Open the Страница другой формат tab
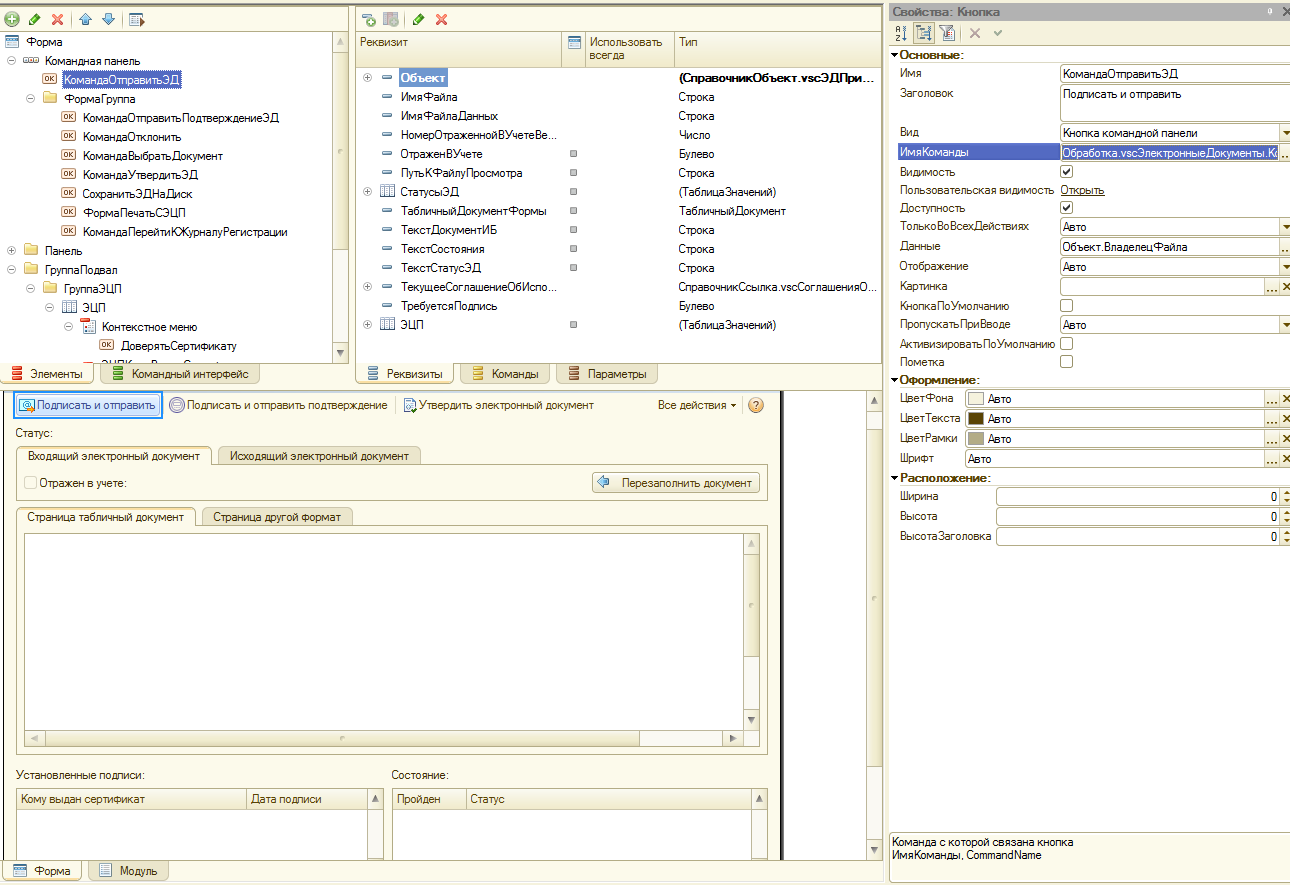The image size is (1290, 885). click(277, 517)
